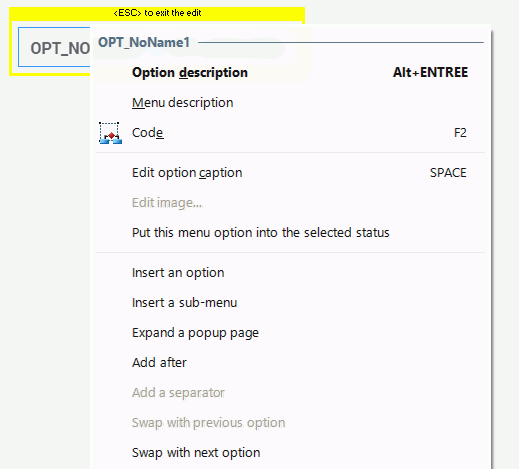Click the F2 shortcut label beside Code
This screenshot has height=469, width=519.
[x=460, y=133]
